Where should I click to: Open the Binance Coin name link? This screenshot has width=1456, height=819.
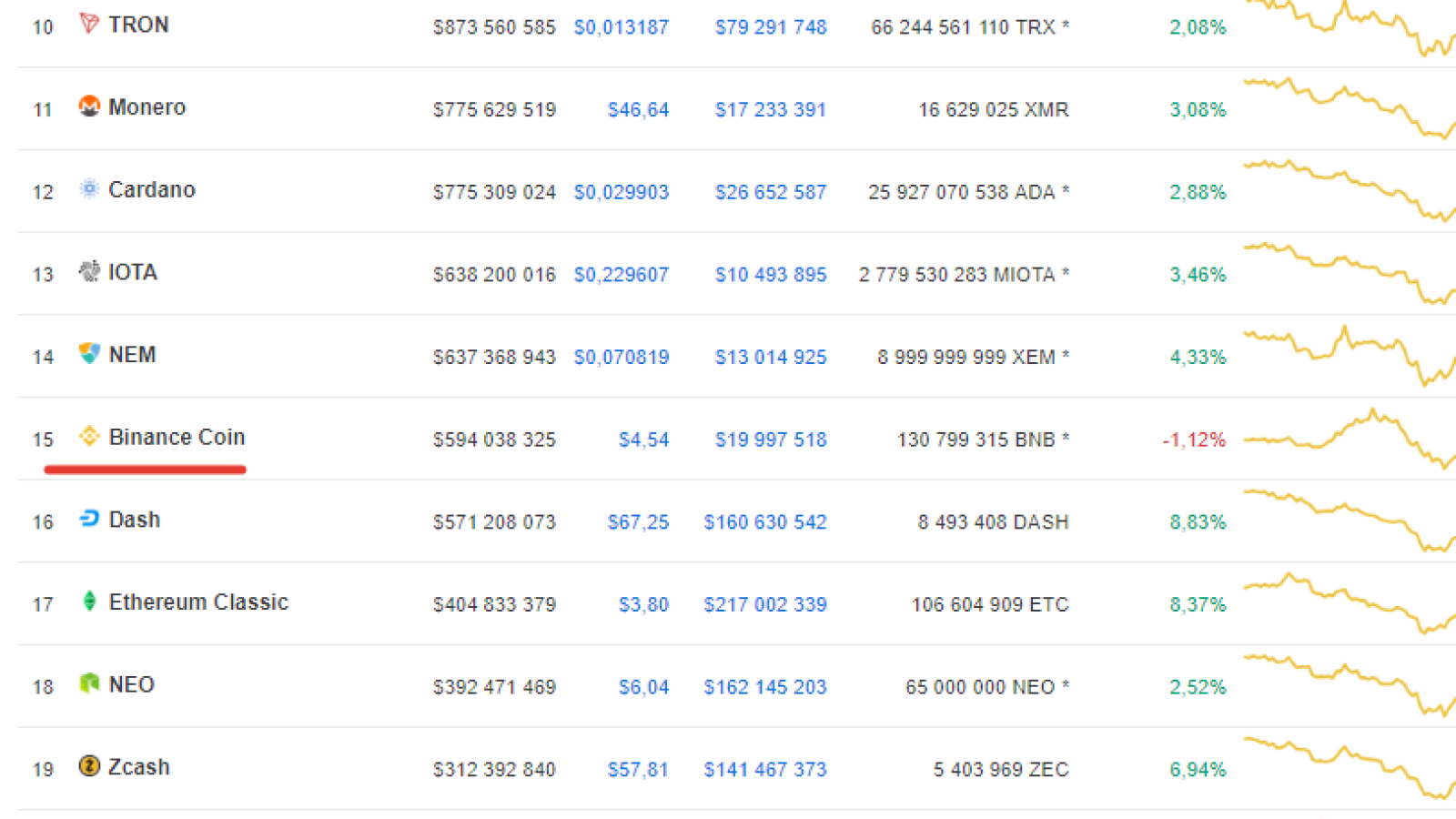(177, 437)
